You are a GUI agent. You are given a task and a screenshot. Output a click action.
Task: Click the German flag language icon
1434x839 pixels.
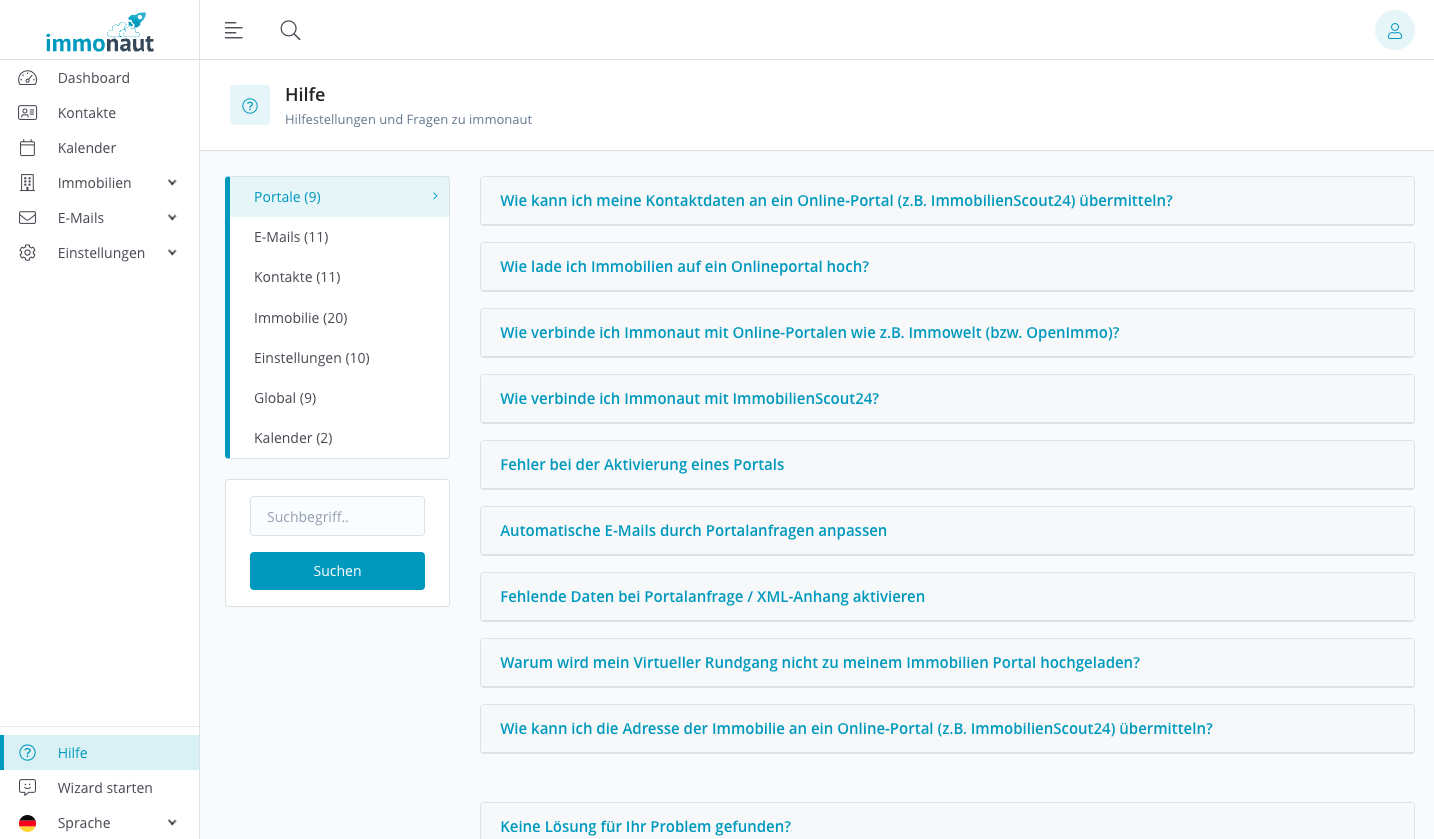pyautogui.click(x=27, y=822)
